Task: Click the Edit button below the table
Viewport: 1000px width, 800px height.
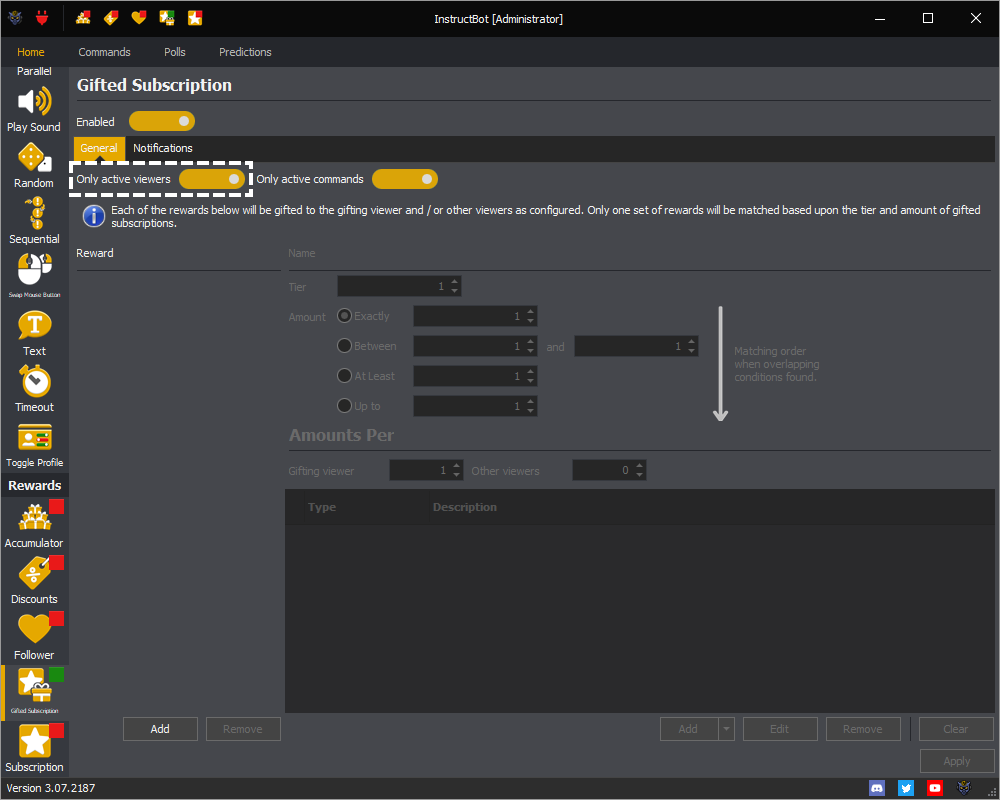Action: coord(780,729)
